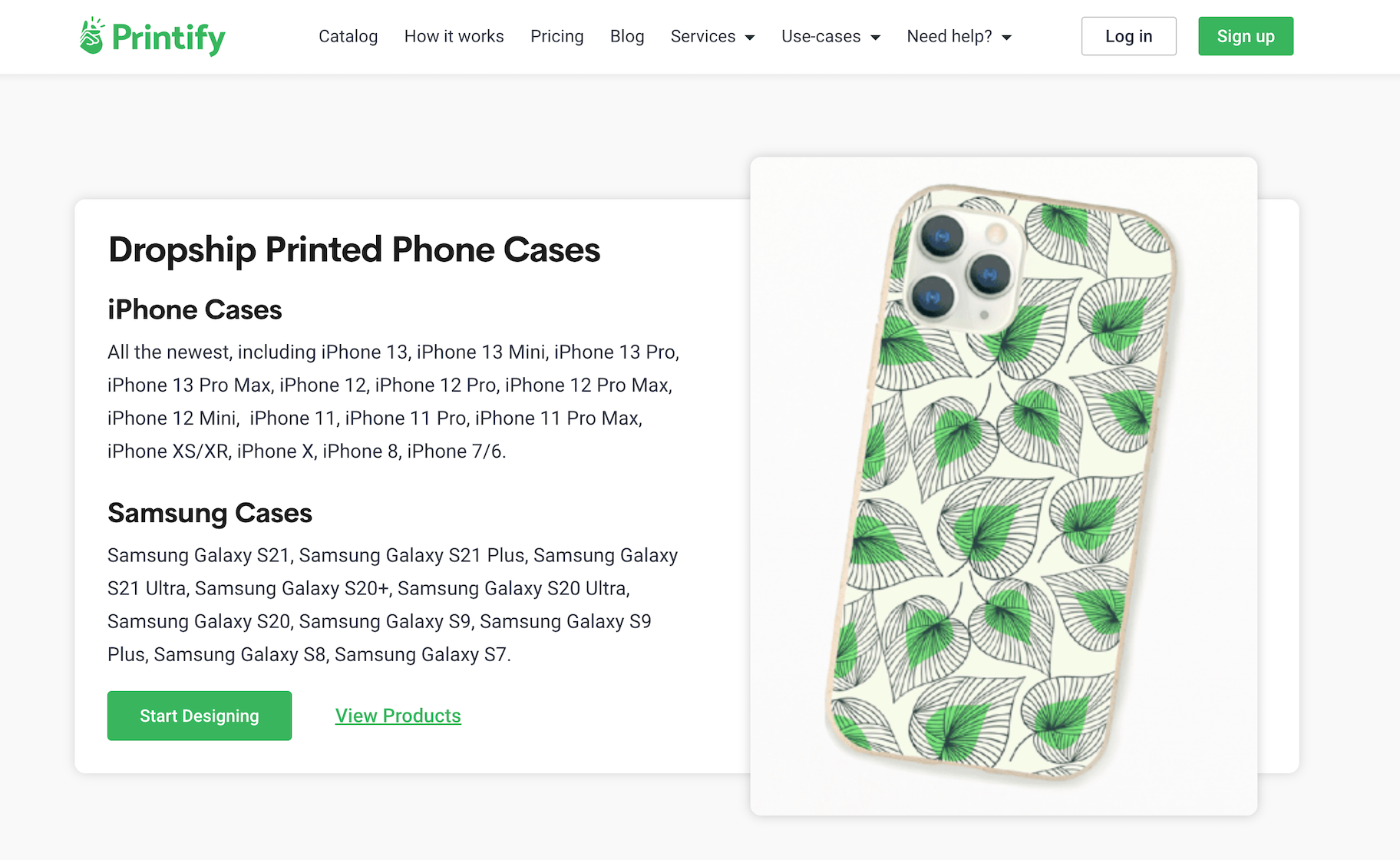Click the Need help? dropdown arrow
1400x860 pixels.
(1007, 38)
